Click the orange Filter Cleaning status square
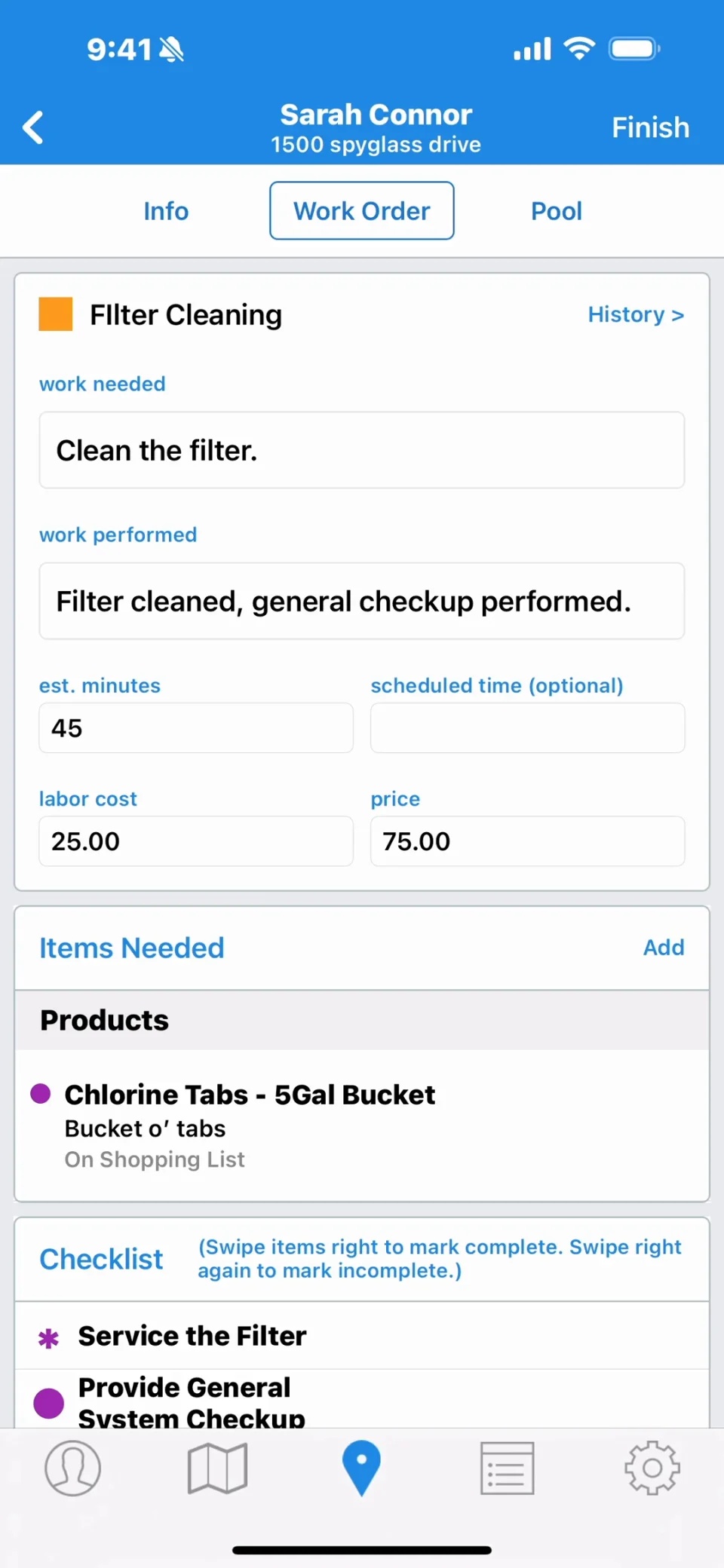The width and height of the screenshot is (724, 1568). coord(56,314)
